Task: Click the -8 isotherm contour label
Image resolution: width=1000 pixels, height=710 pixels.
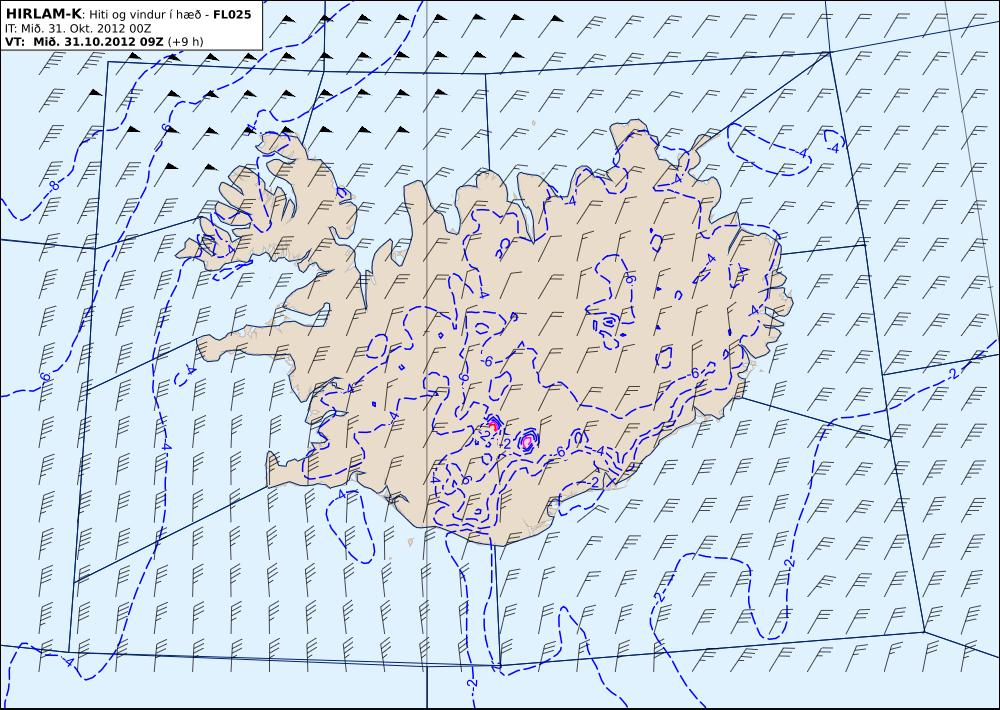Action: 54,186
